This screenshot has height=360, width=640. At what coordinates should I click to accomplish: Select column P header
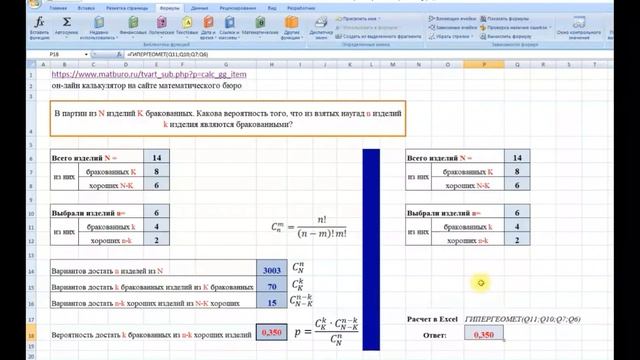point(484,64)
